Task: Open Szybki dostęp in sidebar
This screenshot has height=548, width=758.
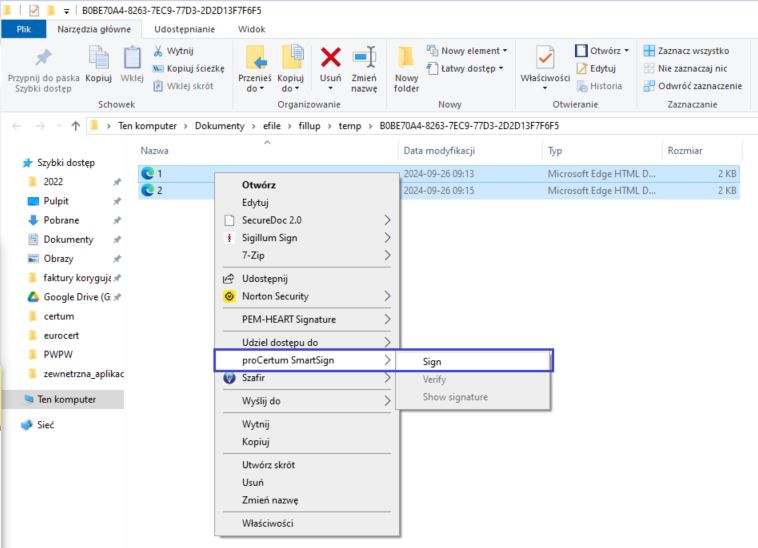Action: tap(58, 163)
